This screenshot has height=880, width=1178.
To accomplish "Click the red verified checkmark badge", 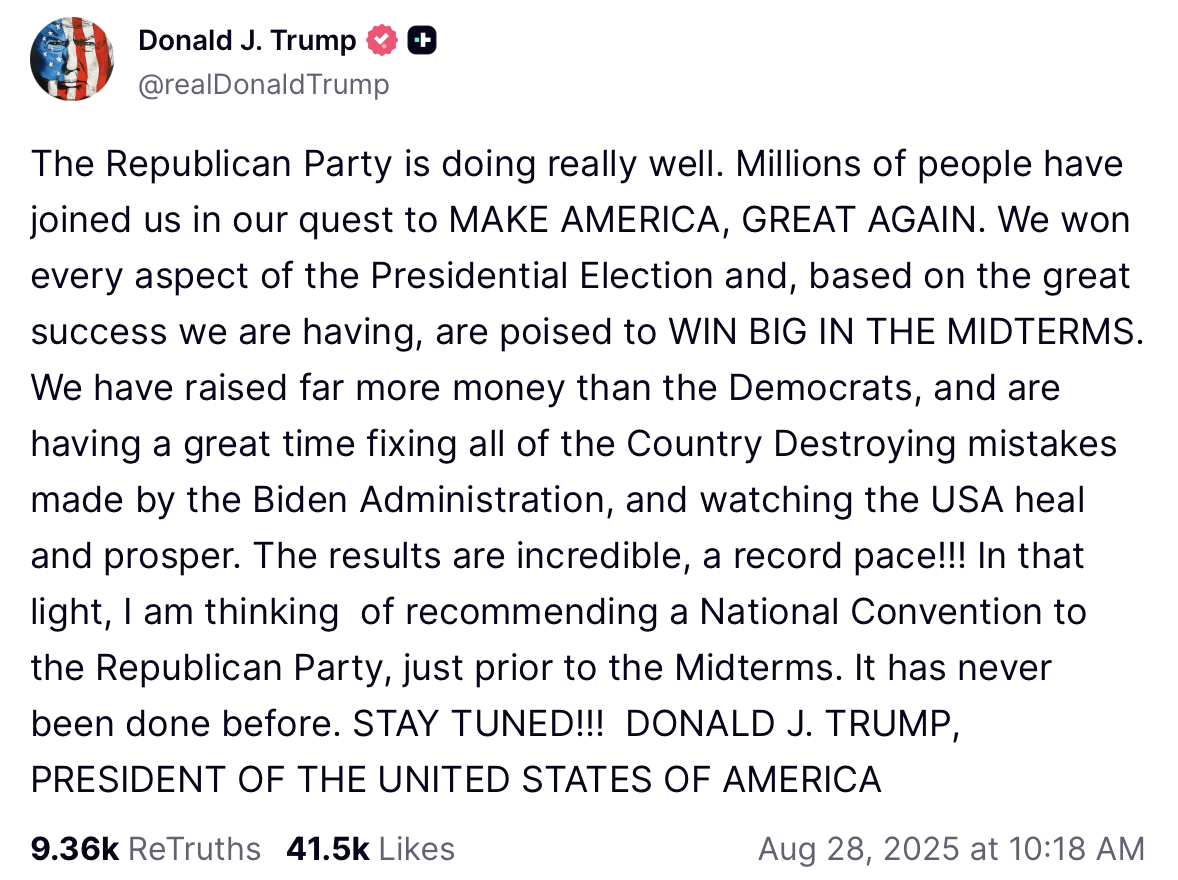I will 382,41.
